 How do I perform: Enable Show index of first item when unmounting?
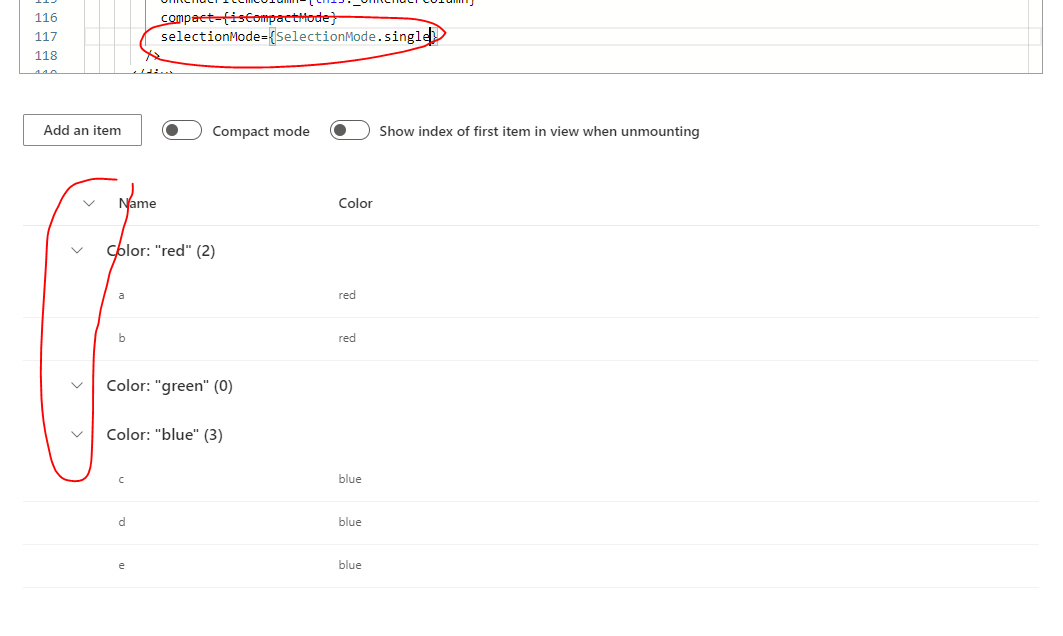point(349,130)
